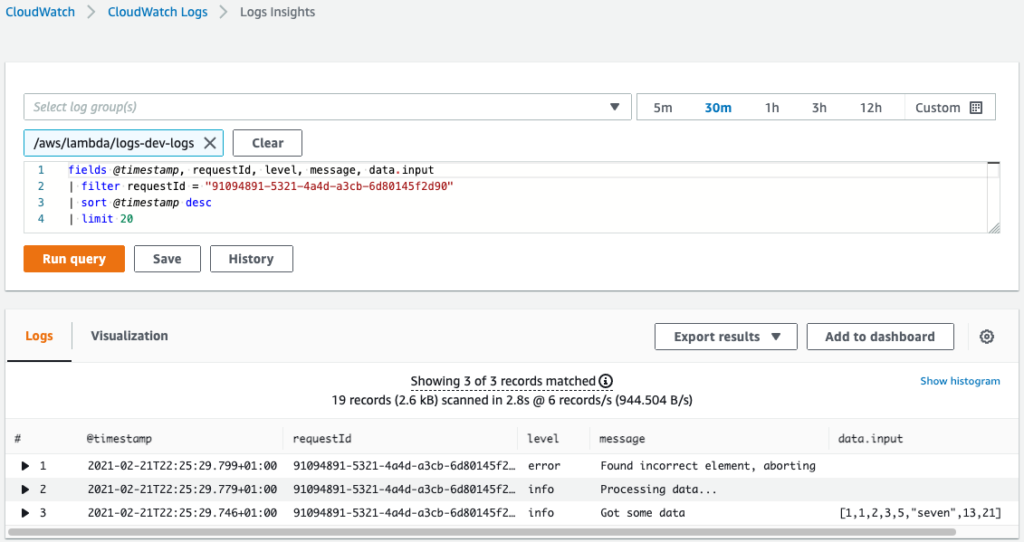Click the sort @timestamp desc query line
Viewport: 1024px width, 542px height.
click(140, 202)
